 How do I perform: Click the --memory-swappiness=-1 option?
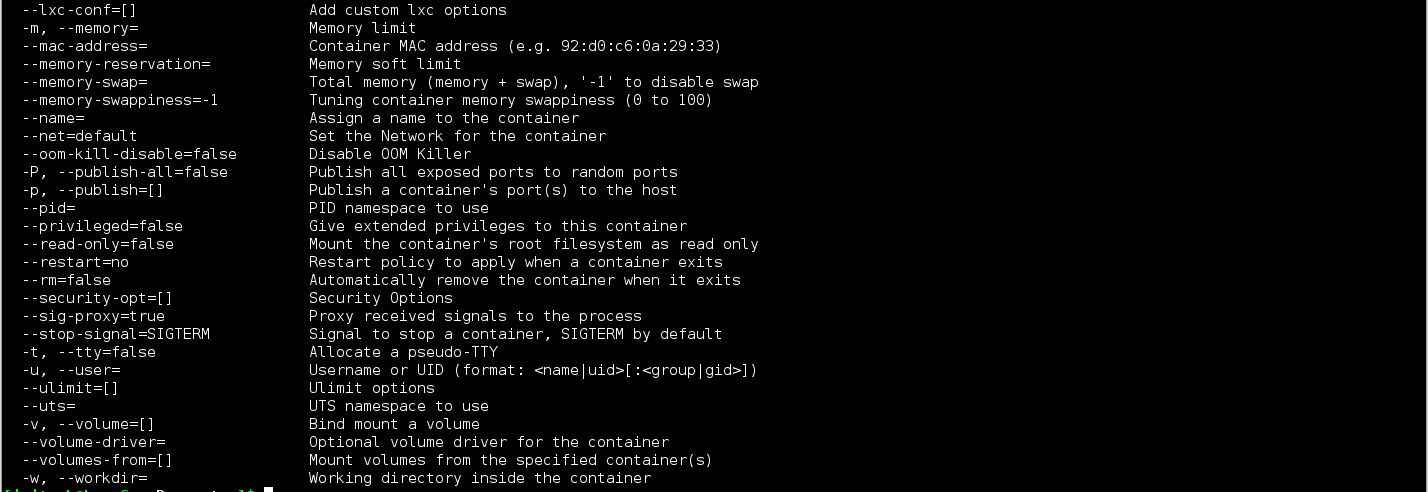point(120,100)
